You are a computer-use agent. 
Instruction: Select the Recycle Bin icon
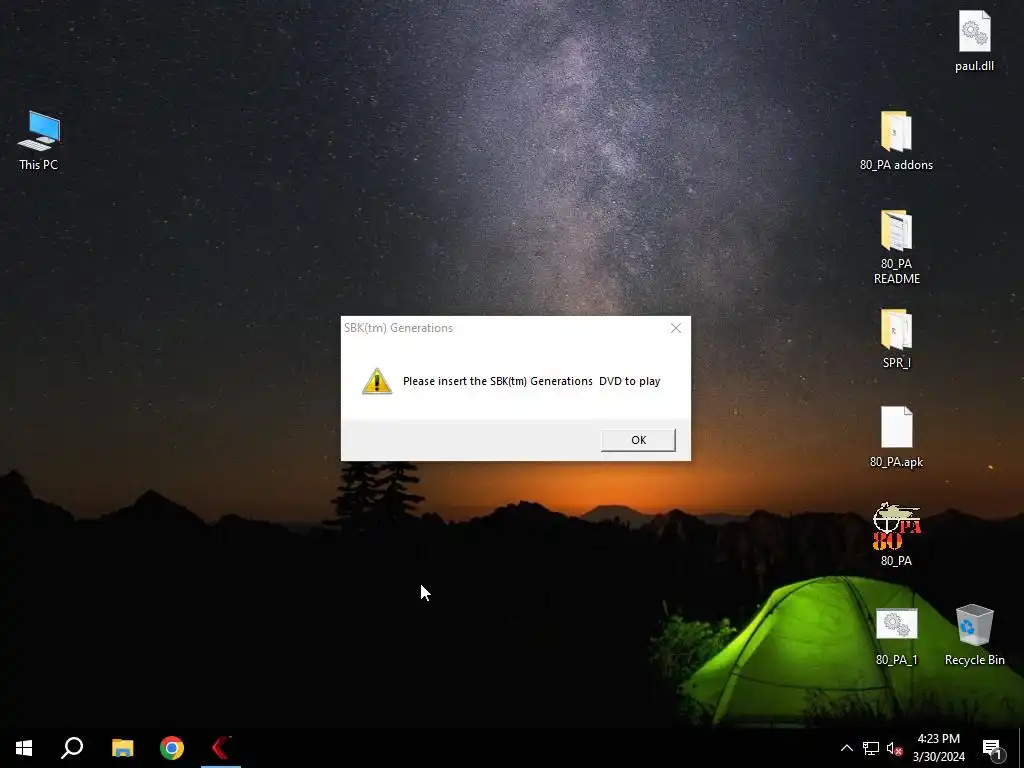coord(974,635)
